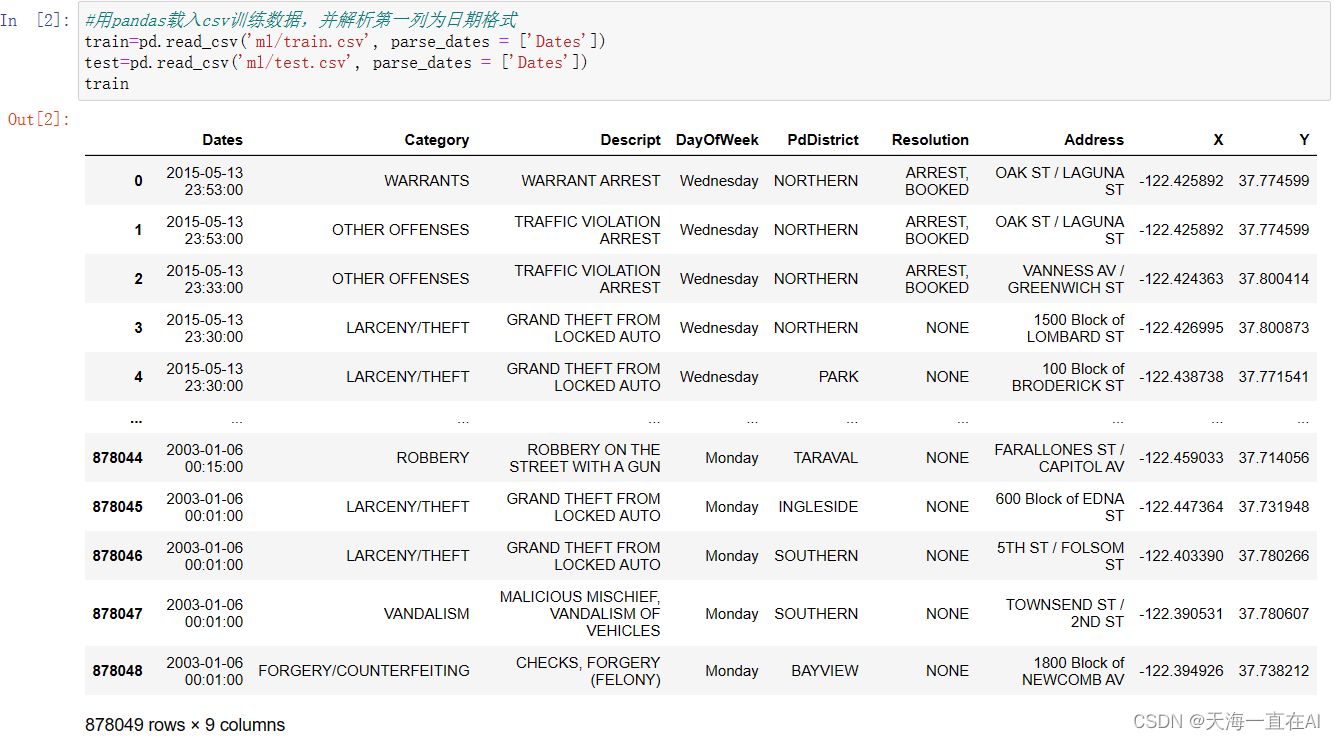The image size is (1335, 740).
Task: Click the X column header
Action: 1218,140
